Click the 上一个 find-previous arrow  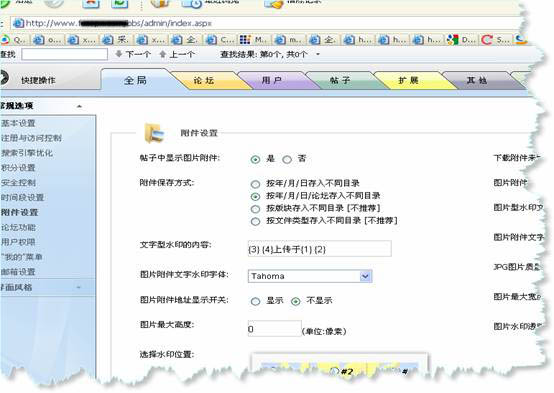click(x=163, y=54)
